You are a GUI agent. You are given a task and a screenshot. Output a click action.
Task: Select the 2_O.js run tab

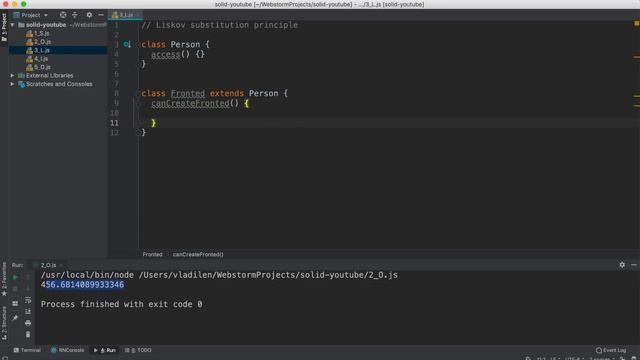(x=48, y=265)
